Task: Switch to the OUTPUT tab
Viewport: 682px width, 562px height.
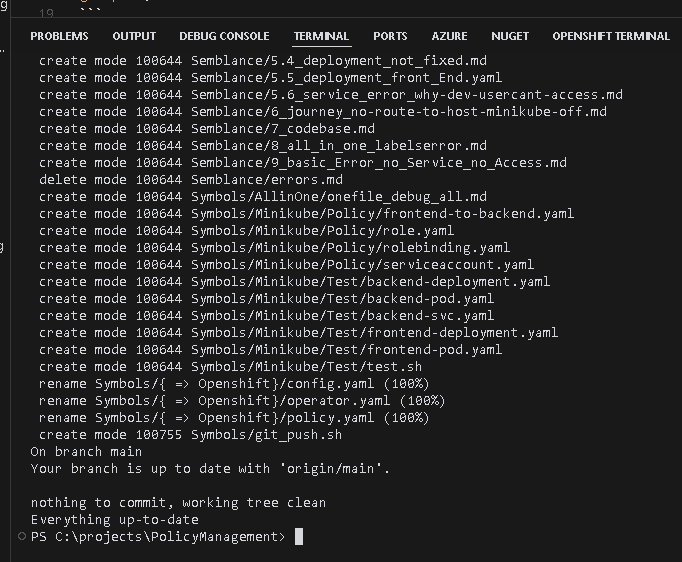Action: [134, 36]
